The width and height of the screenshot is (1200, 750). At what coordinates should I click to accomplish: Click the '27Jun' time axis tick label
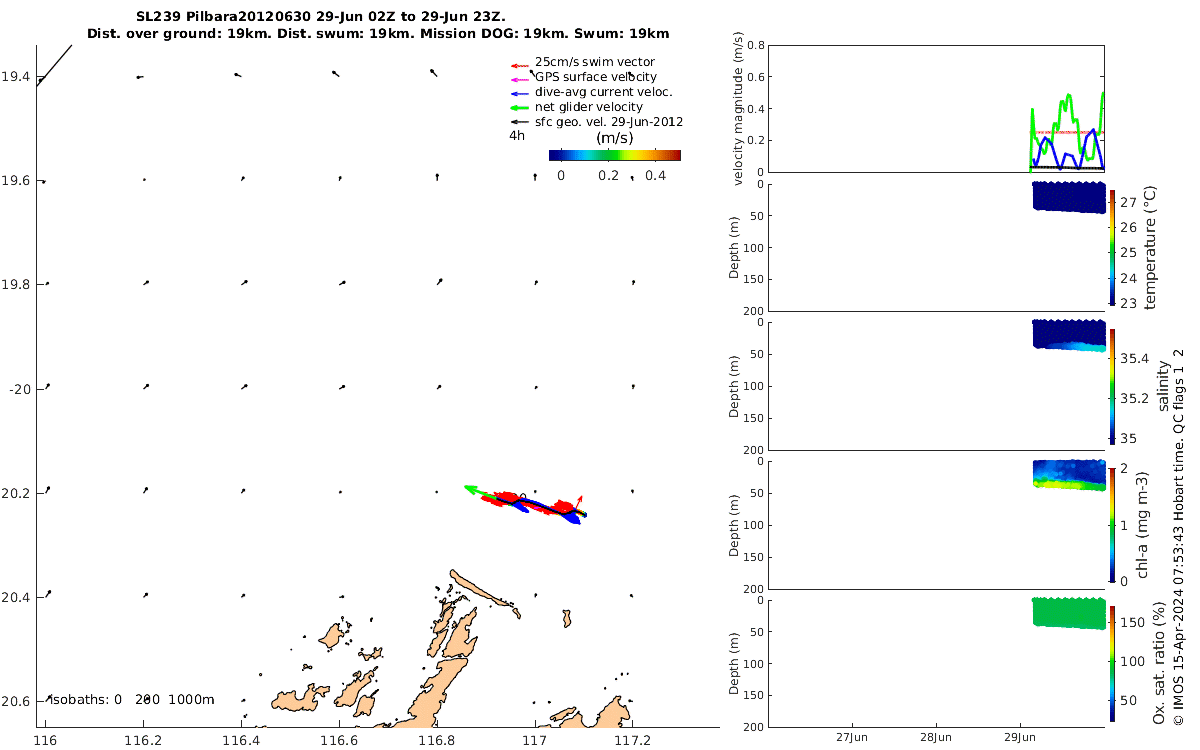[x=853, y=736]
